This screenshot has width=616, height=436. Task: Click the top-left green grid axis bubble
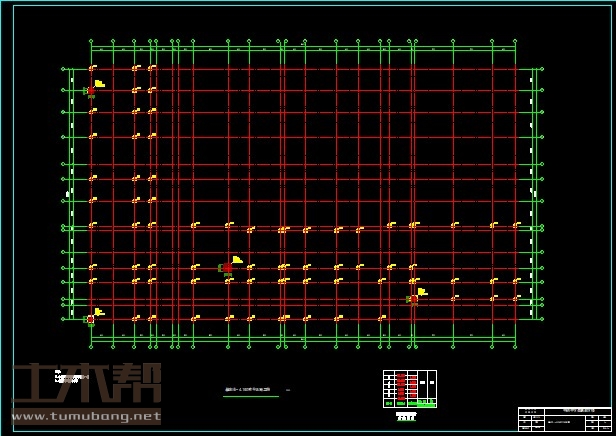[91, 42]
